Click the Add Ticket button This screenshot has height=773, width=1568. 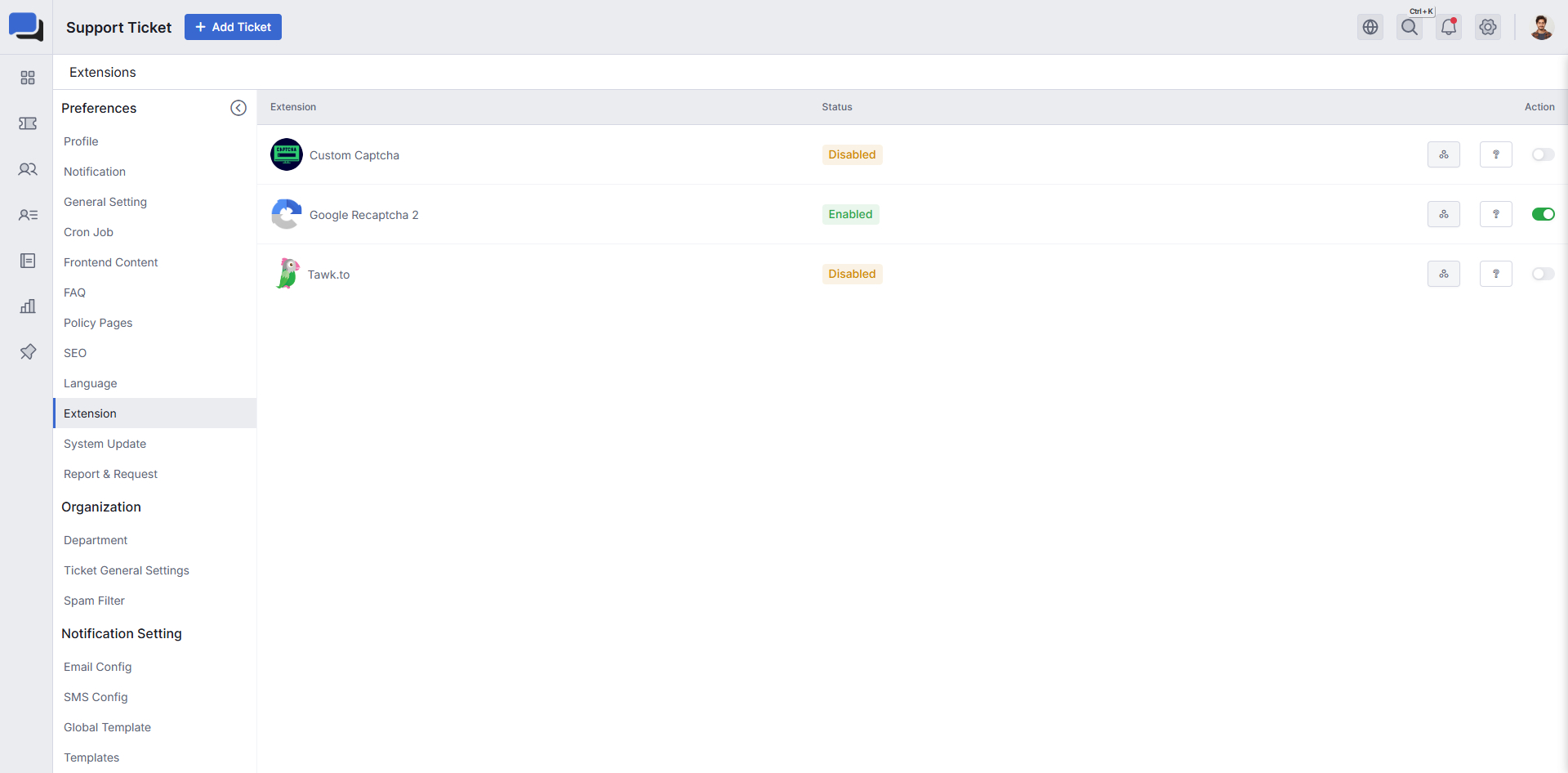coord(233,27)
